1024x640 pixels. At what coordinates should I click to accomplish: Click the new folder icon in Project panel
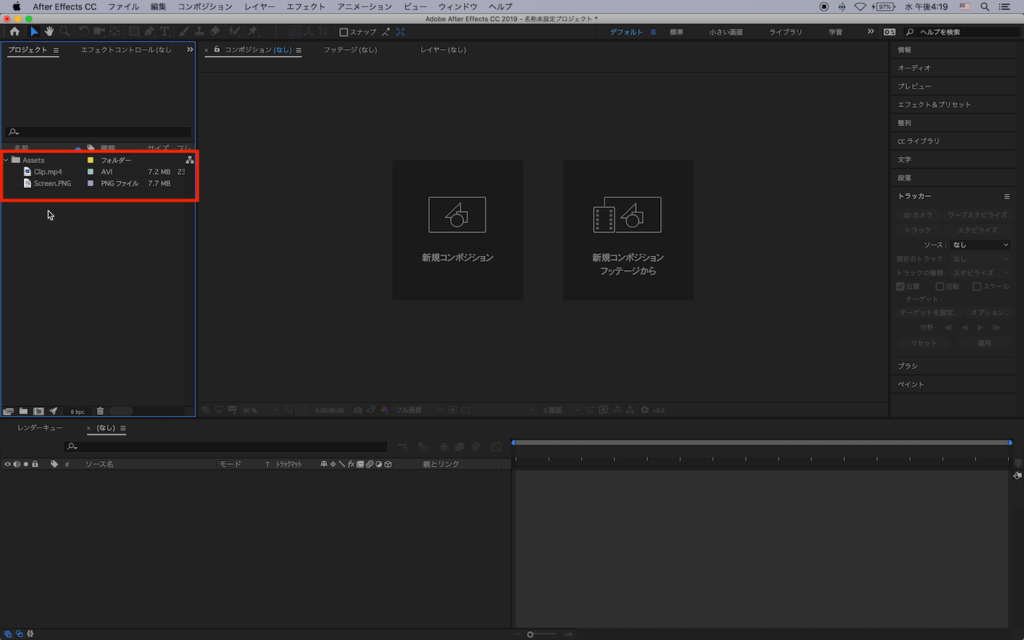click(x=23, y=411)
